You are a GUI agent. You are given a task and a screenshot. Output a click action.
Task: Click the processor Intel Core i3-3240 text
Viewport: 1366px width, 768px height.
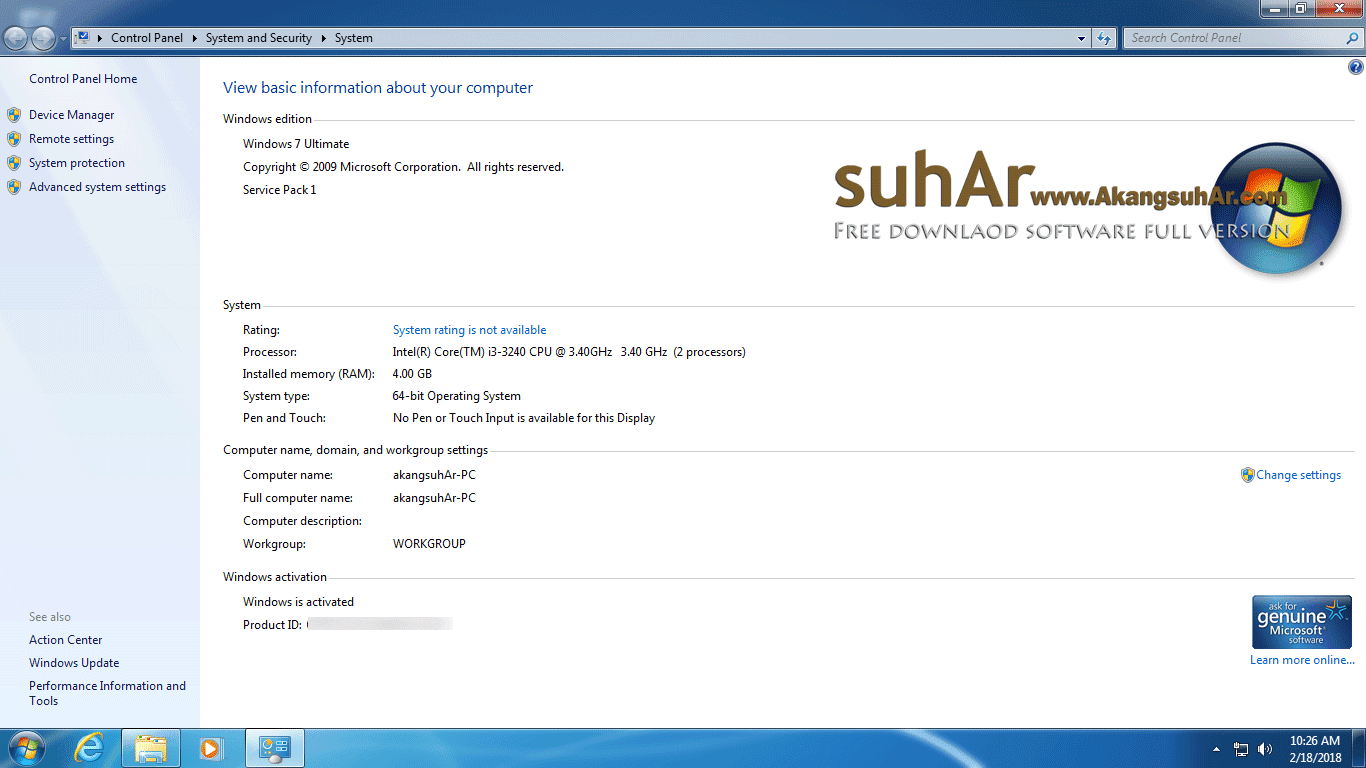pos(569,352)
